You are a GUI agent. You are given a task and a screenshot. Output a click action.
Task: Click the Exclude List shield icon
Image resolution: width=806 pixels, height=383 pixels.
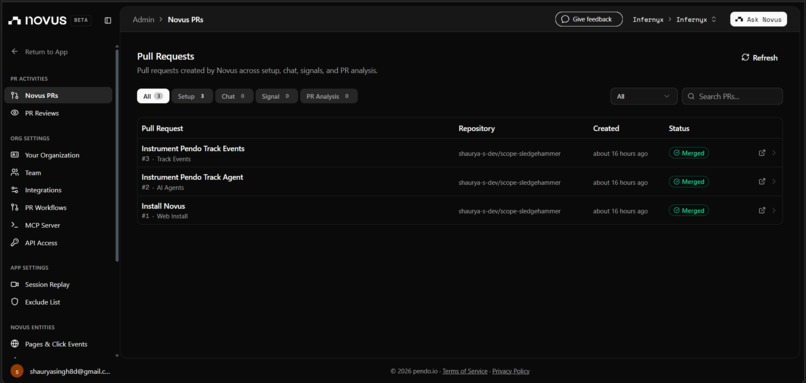tap(15, 302)
